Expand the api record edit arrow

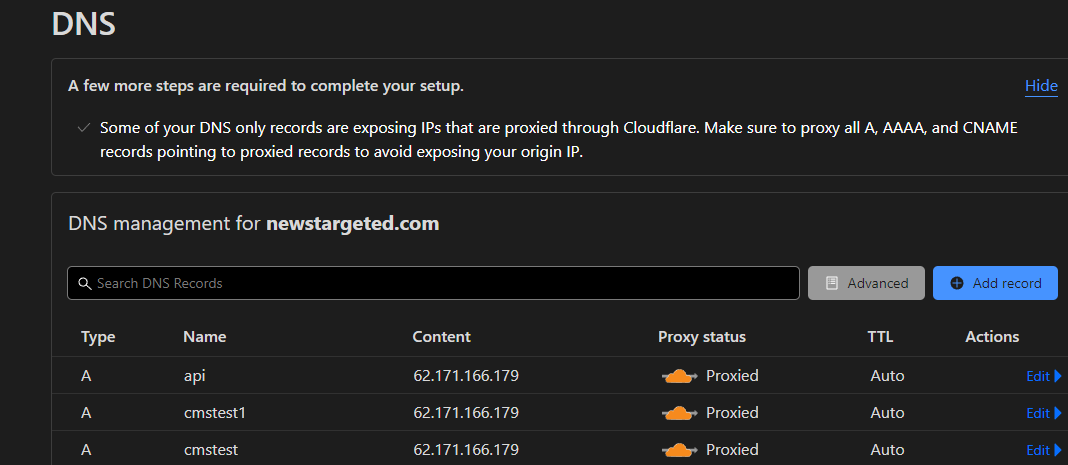(x=1058, y=376)
